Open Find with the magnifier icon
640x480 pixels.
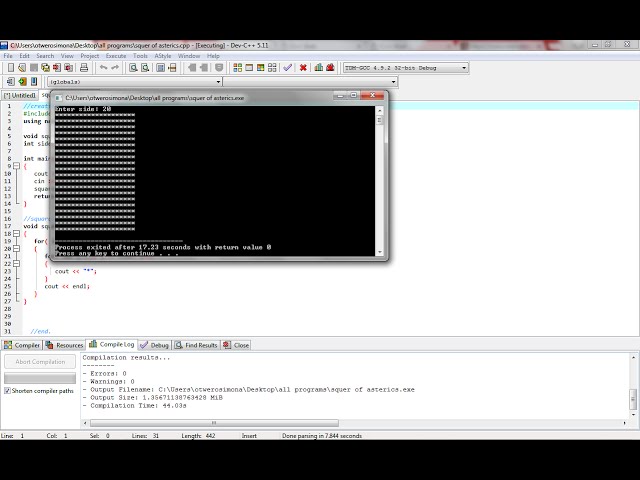tap(133, 68)
